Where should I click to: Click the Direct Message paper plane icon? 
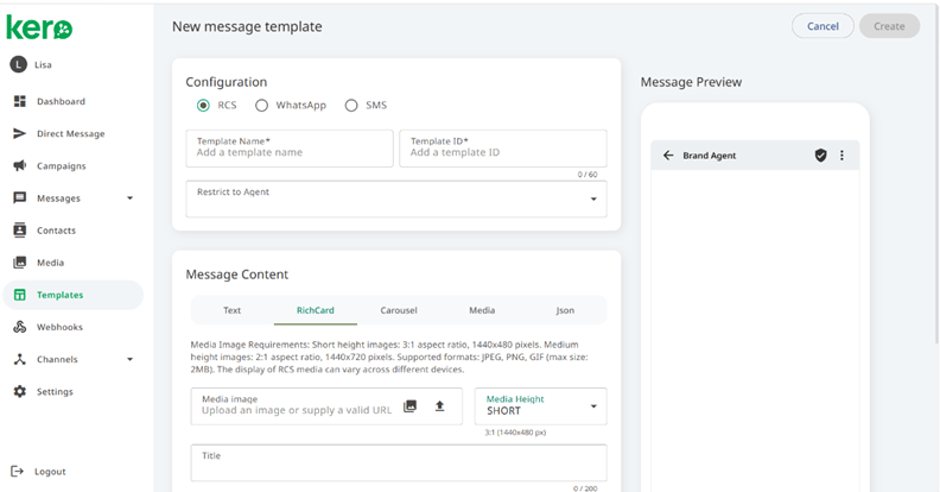20,133
